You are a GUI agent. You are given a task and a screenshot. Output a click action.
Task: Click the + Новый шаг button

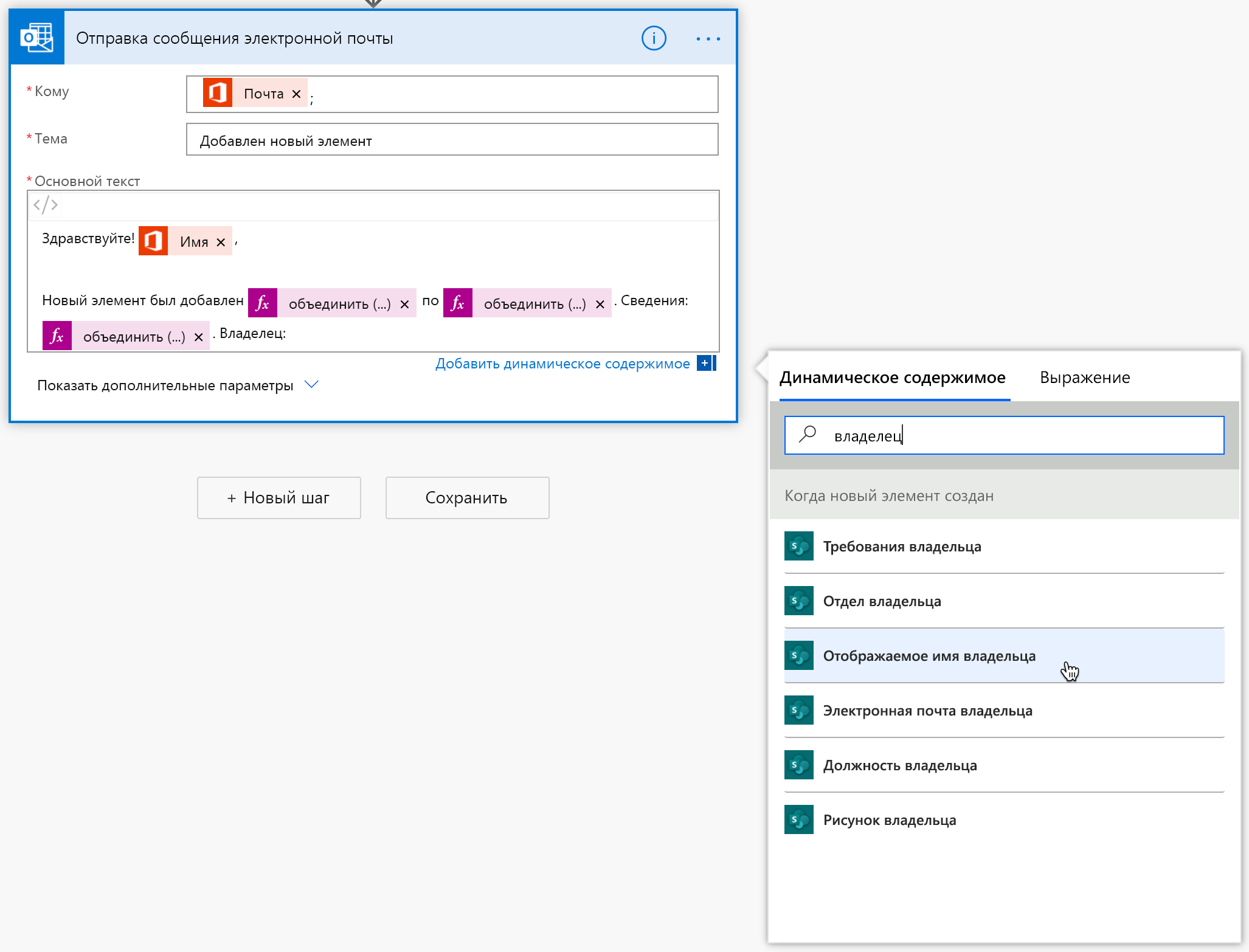tap(279, 498)
